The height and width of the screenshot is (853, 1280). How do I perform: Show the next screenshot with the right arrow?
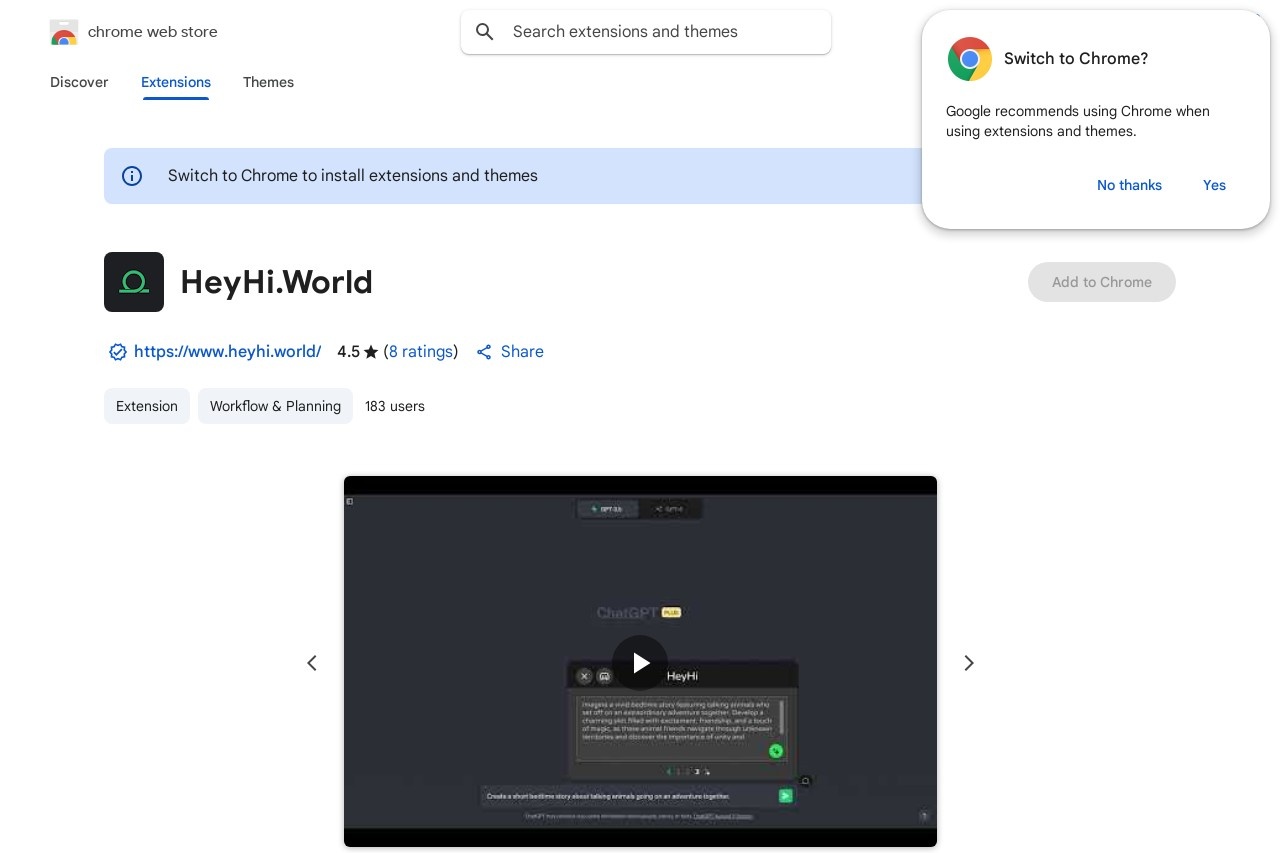coord(968,663)
